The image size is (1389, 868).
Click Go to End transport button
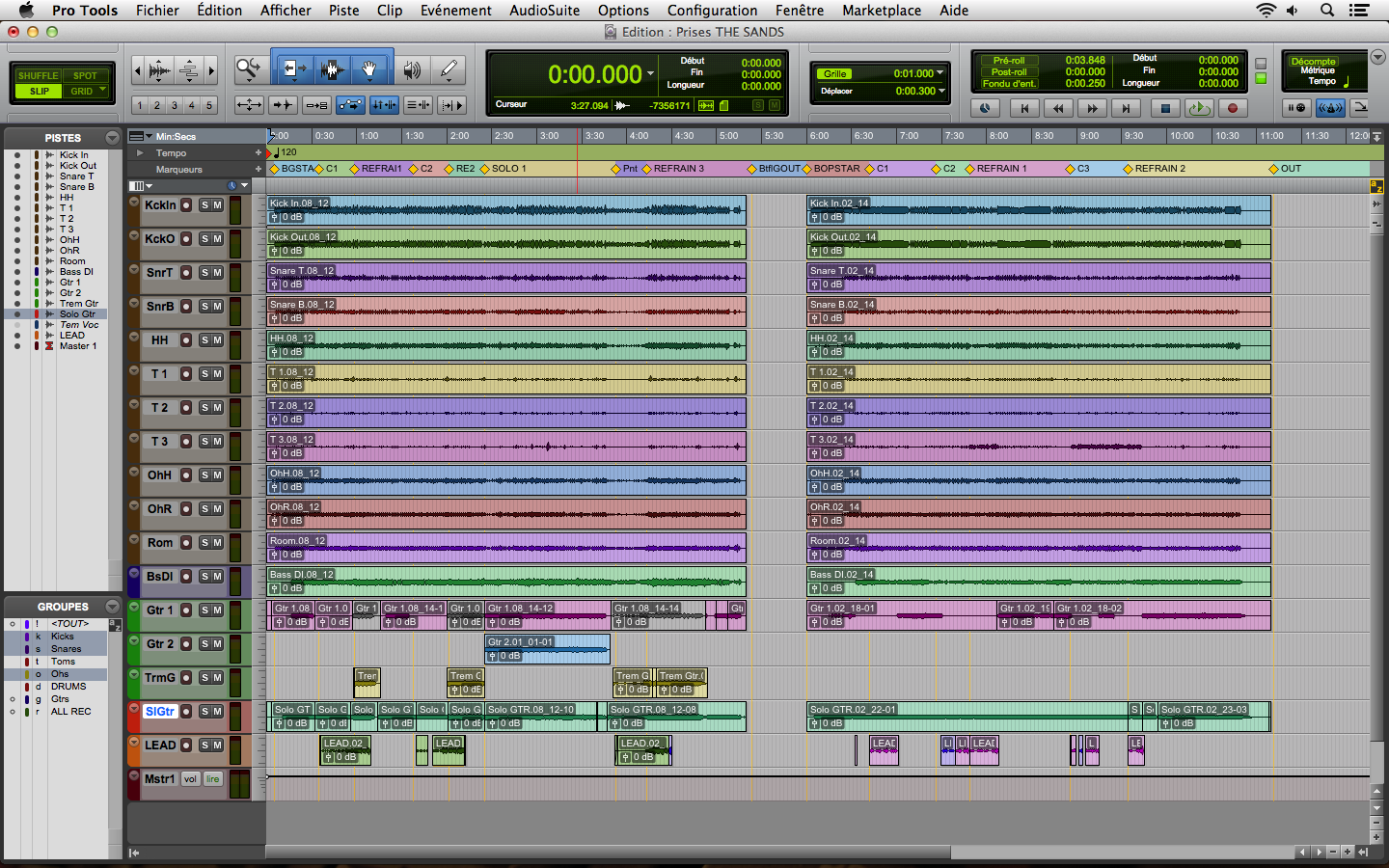coord(1126,108)
